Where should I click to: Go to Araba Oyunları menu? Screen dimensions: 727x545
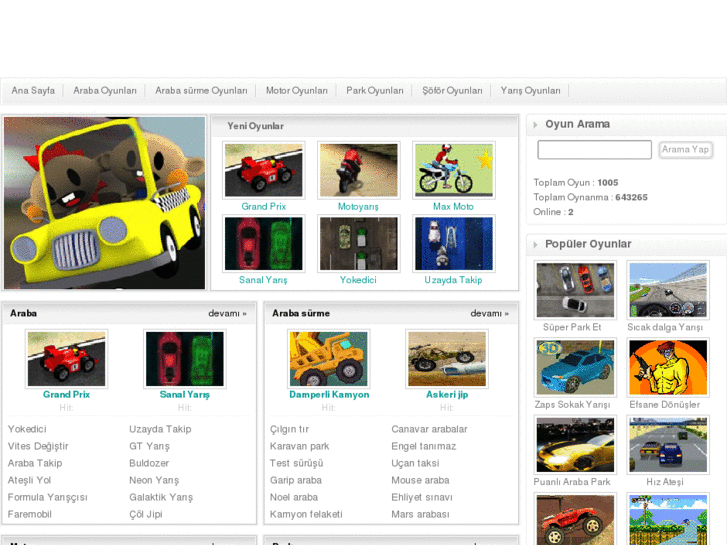(x=105, y=90)
